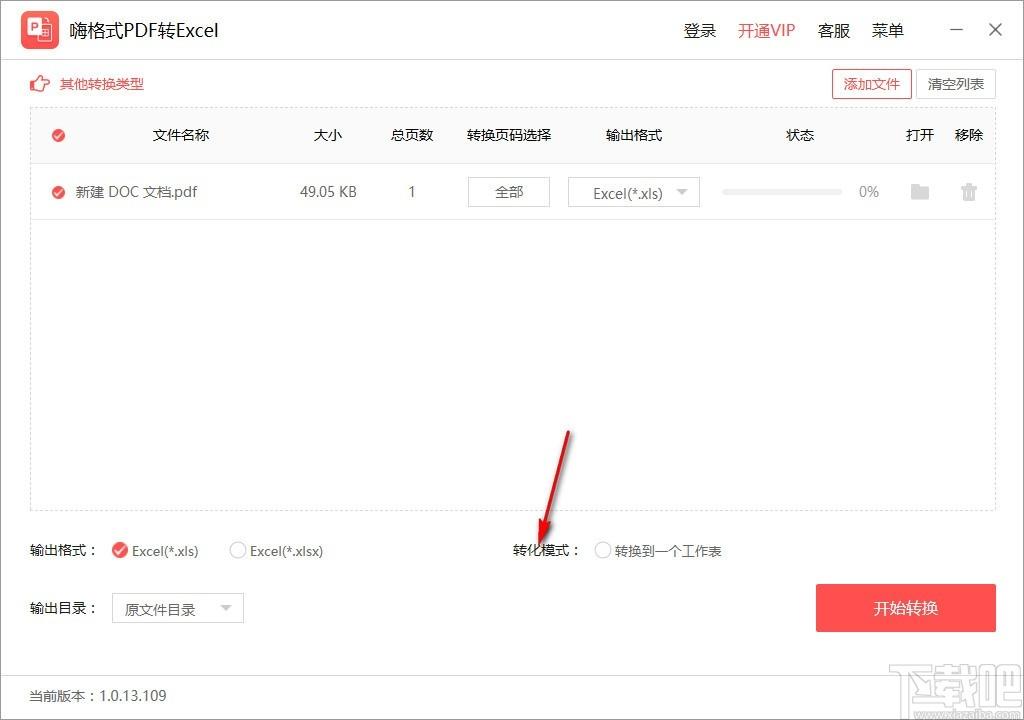
Task: Select Excel(*.xls) output format radio button
Action: [120, 550]
